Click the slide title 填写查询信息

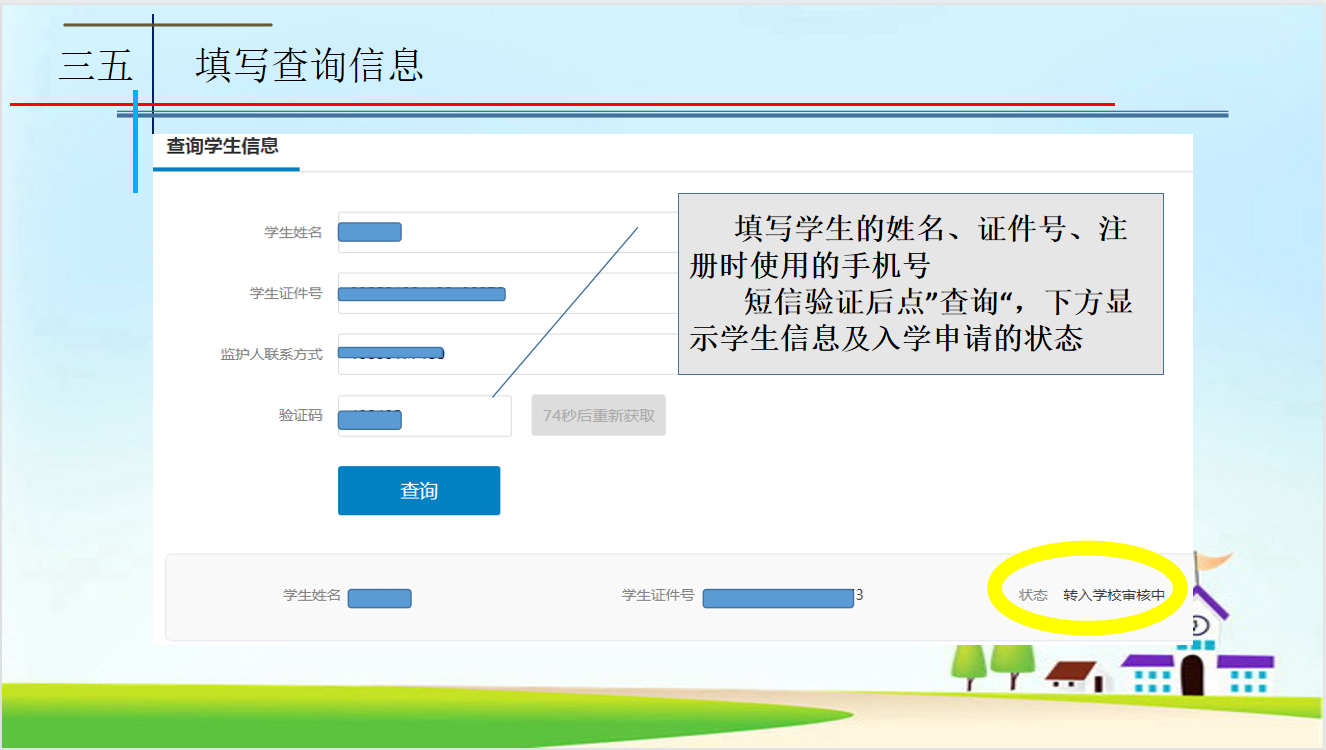(309, 65)
